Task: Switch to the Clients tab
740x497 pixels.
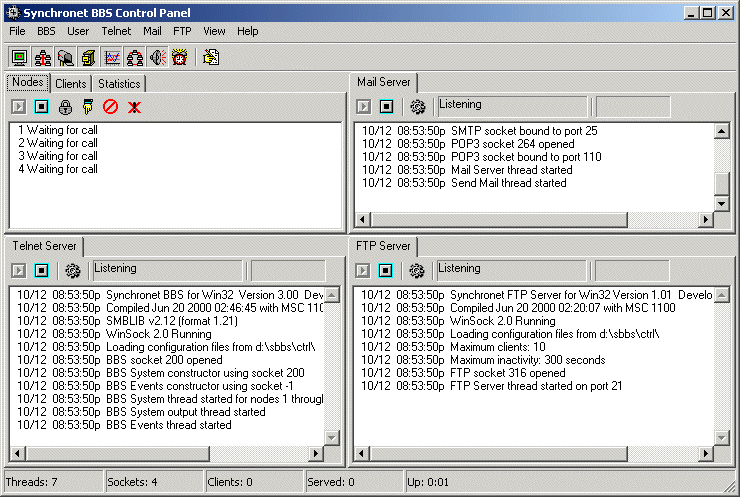Action: tap(71, 84)
